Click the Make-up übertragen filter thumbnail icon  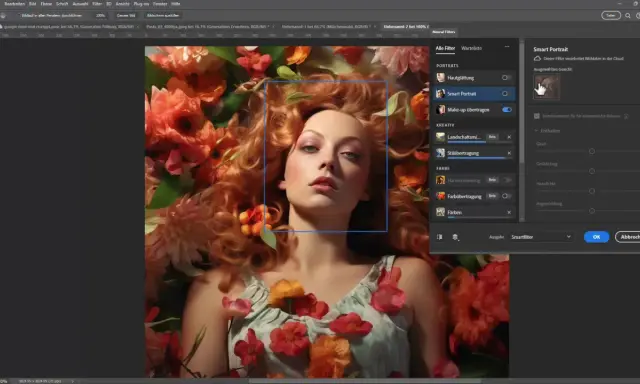pyautogui.click(x=440, y=110)
